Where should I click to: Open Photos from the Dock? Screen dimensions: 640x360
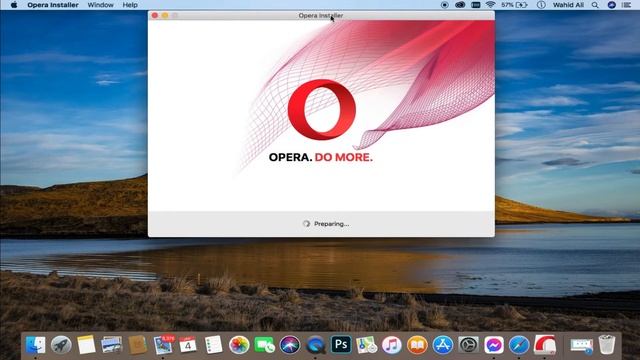click(239, 345)
